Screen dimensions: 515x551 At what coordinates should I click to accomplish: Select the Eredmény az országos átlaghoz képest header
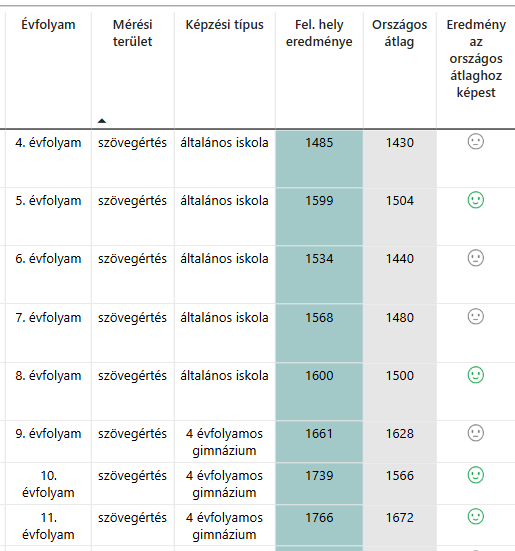click(476, 58)
